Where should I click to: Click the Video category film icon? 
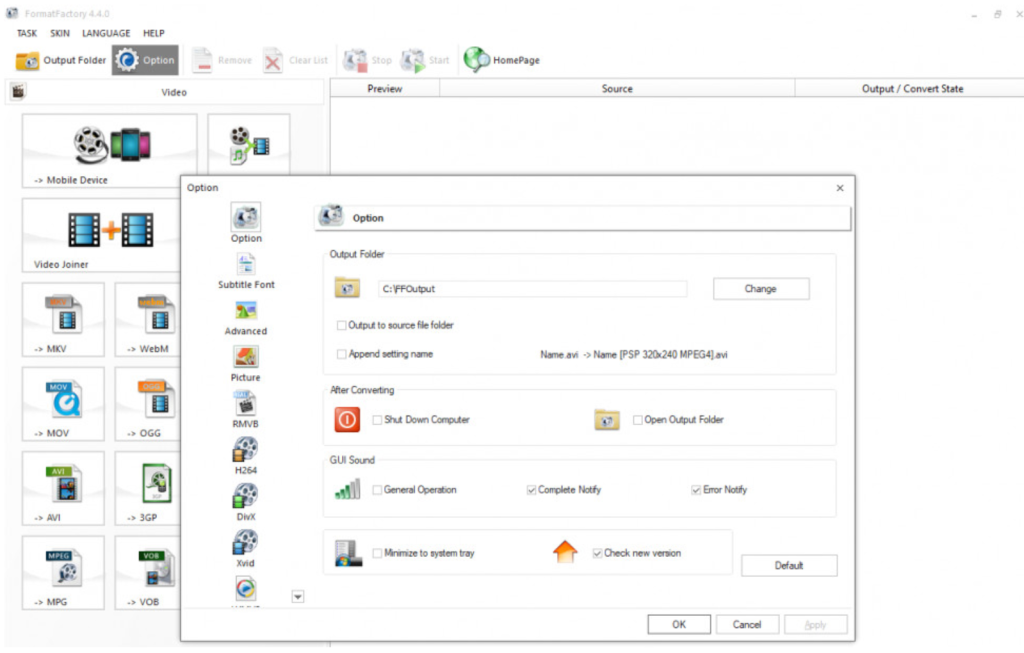(18, 91)
